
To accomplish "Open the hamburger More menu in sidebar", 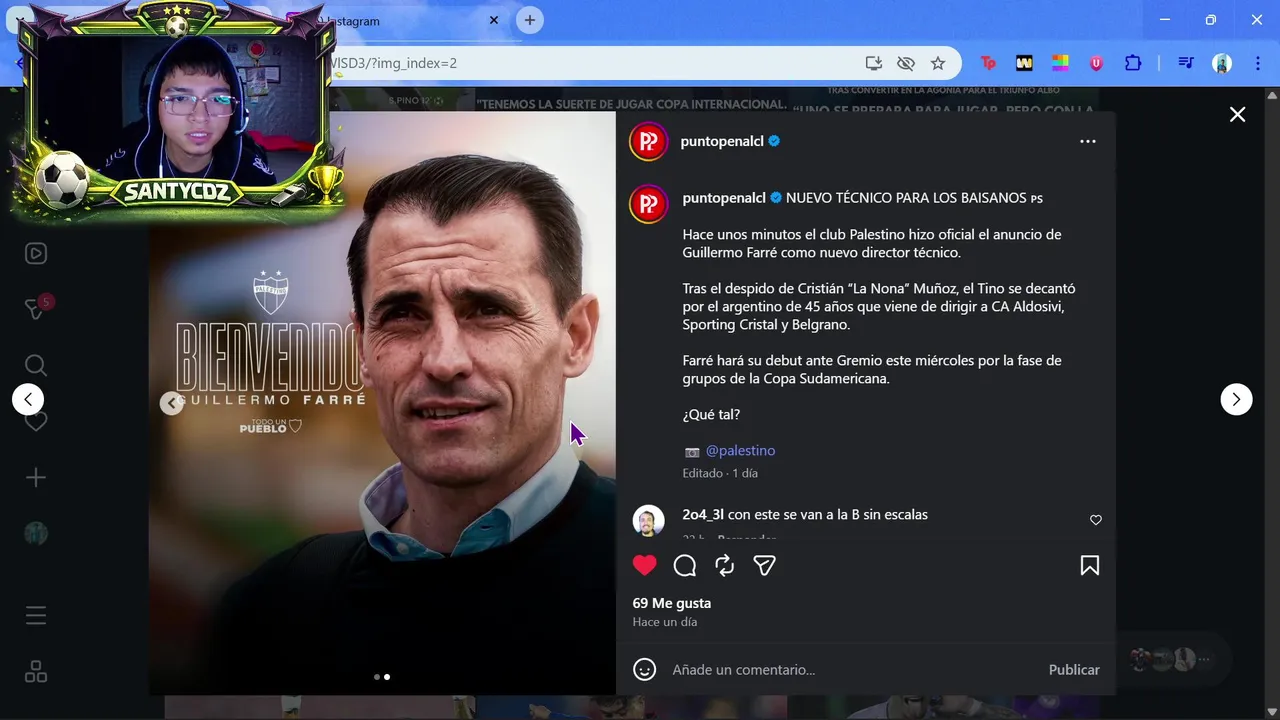I will click(36, 616).
